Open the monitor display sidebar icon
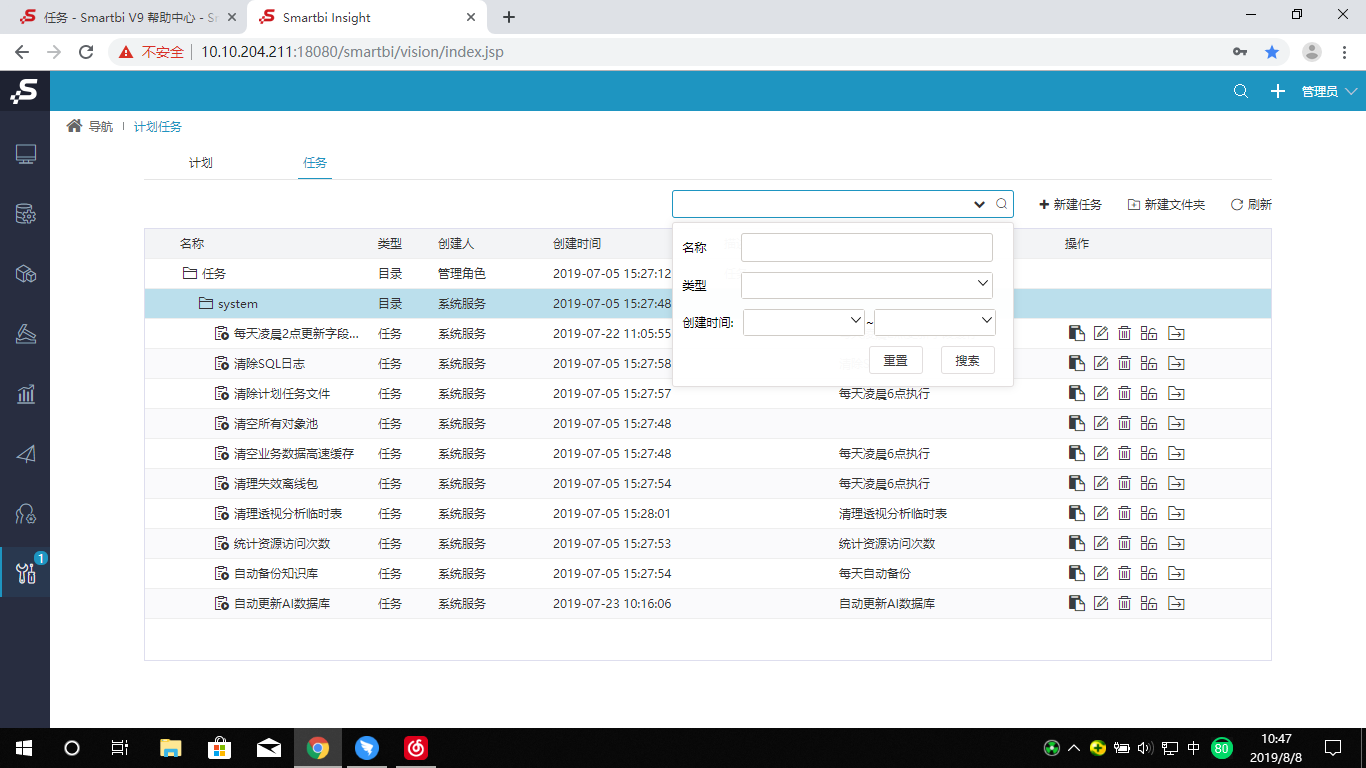The image size is (1366, 768). click(x=26, y=154)
